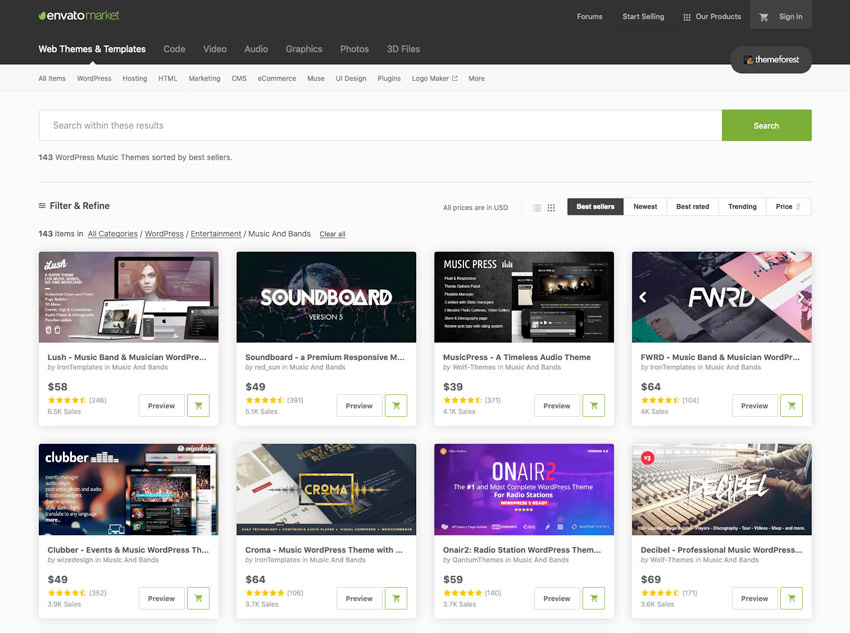
Task: Click the Filter & Refine icon
Action: point(42,206)
